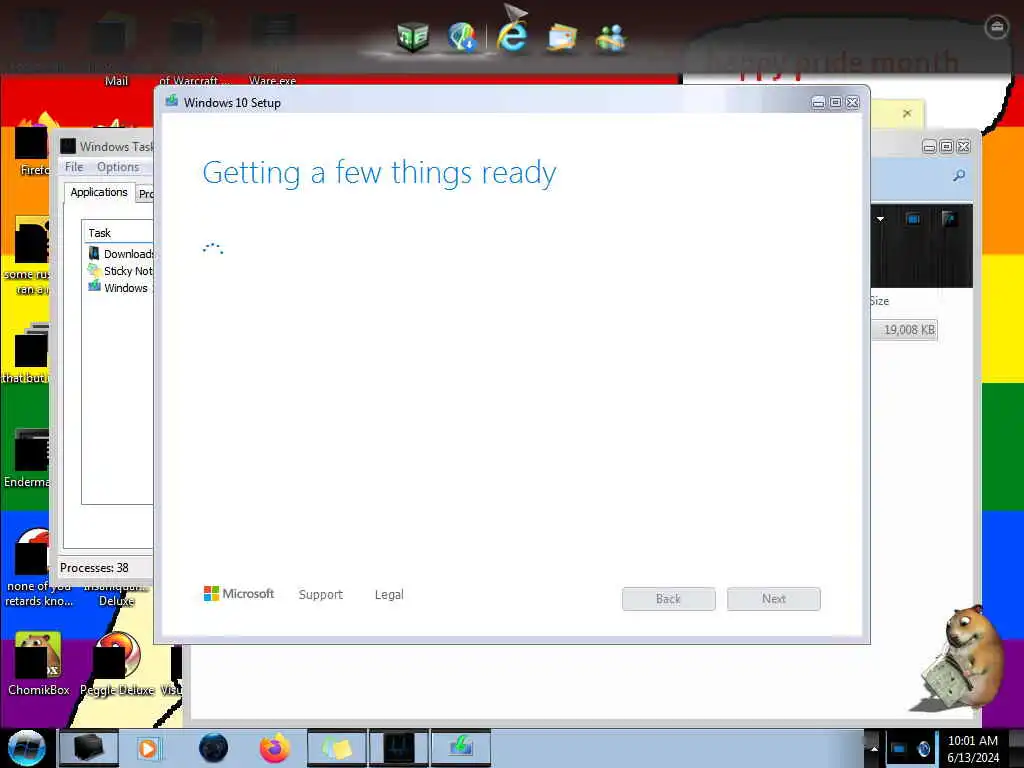Open the folder icon in the top dock

pos(562,37)
